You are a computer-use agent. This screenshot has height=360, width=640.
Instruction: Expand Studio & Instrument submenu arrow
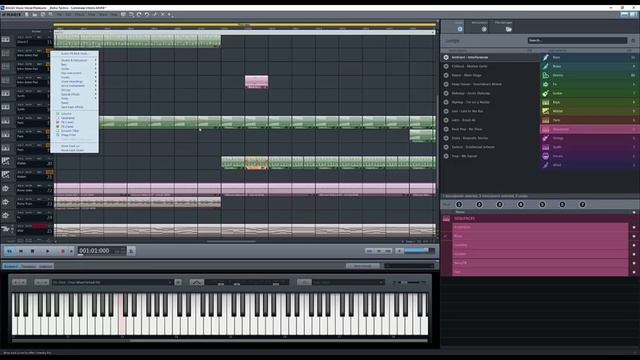(96, 60)
